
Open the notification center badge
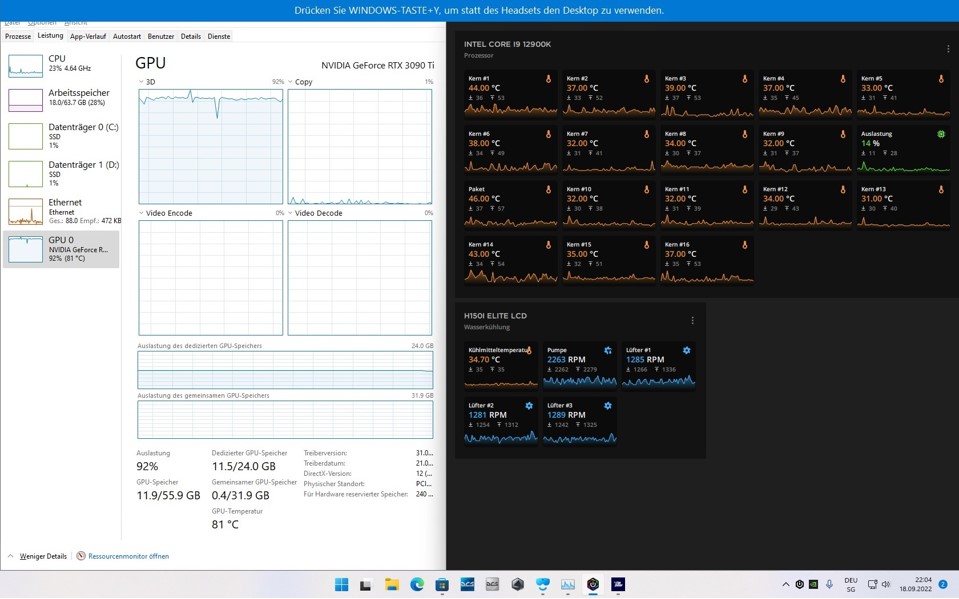click(x=944, y=584)
